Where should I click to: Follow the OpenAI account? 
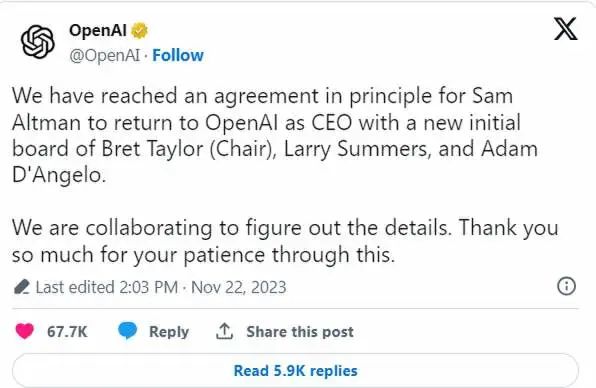coord(178,55)
